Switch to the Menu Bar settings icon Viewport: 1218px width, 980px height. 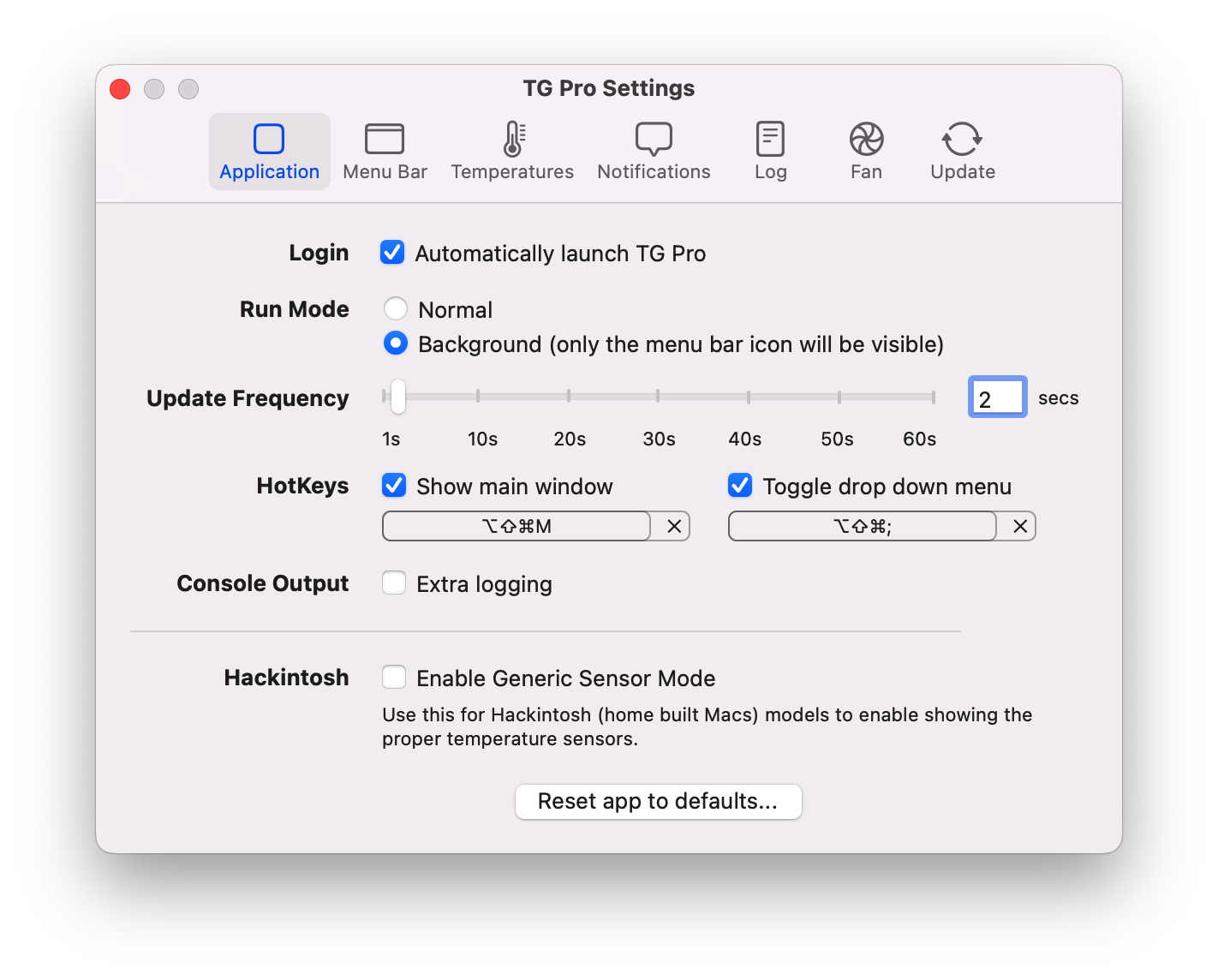(385, 151)
